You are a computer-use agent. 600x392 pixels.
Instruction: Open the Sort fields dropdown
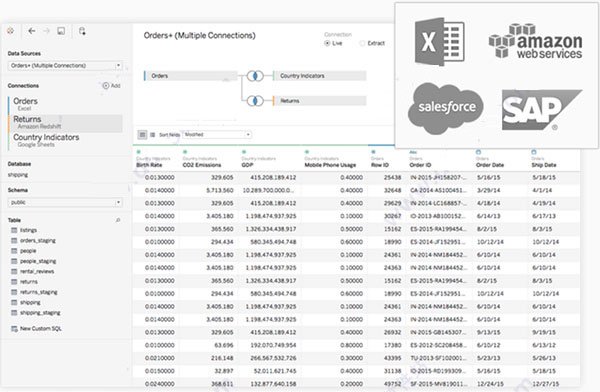[x=217, y=135]
